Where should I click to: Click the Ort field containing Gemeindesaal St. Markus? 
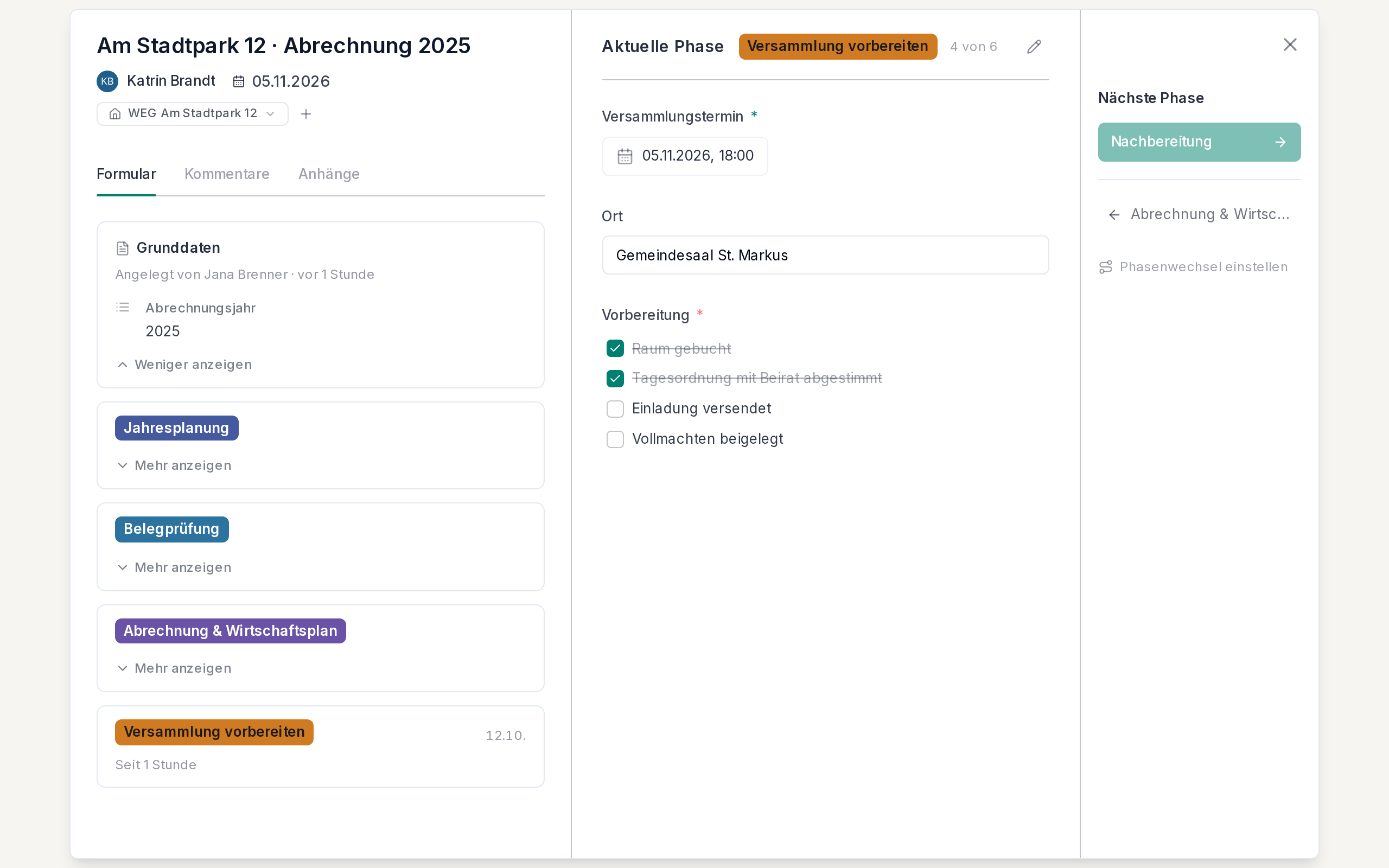point(825,255)
